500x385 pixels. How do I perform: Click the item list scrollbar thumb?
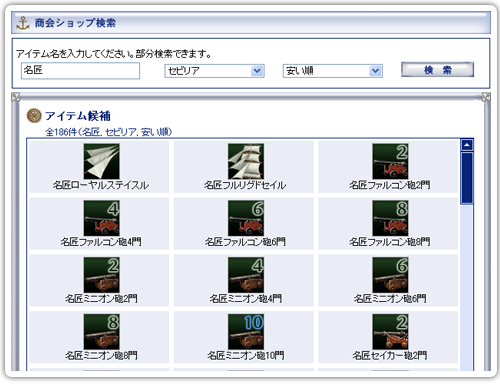click(x=467, y=178)
